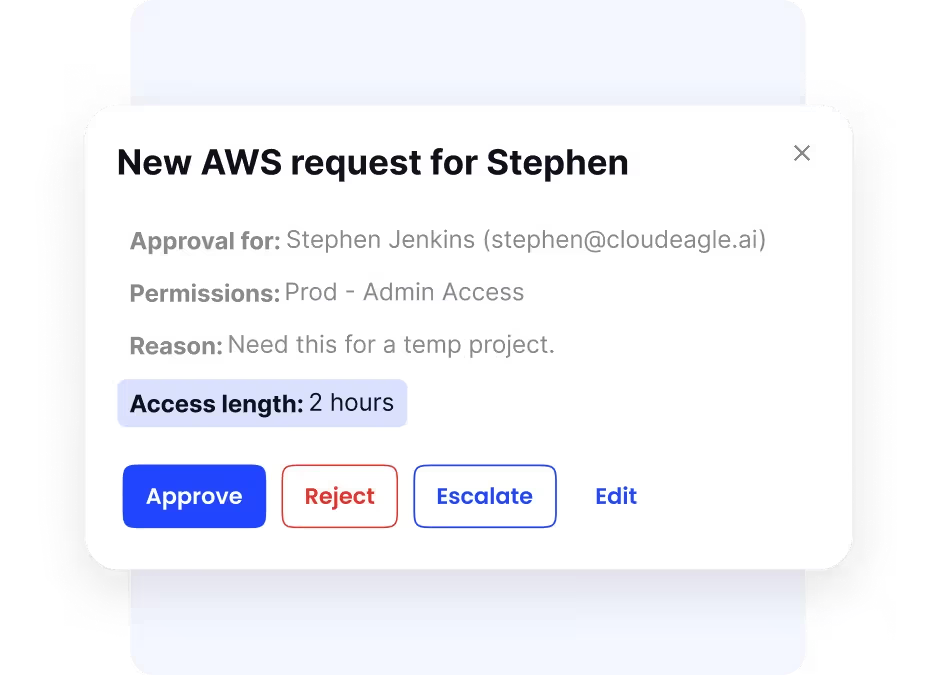Click the reason text about temp project
The height and width of the screenshot is (675, 936).
click(x=391, y=345)
